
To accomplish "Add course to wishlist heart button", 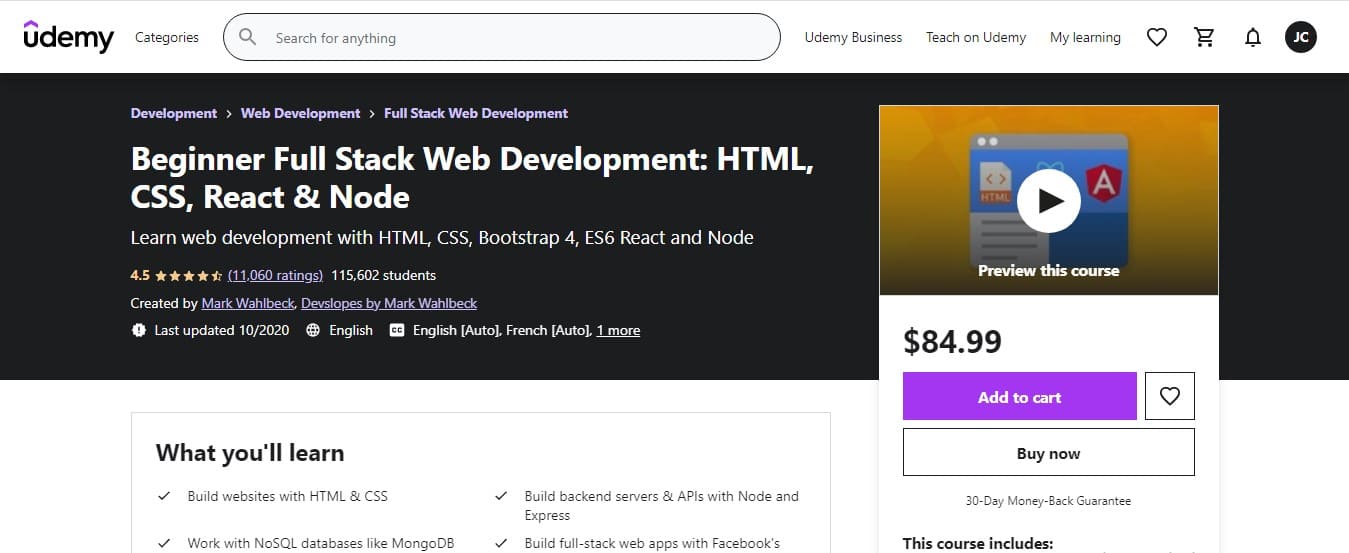I will pyautogui.click(x=1170, y=396).
